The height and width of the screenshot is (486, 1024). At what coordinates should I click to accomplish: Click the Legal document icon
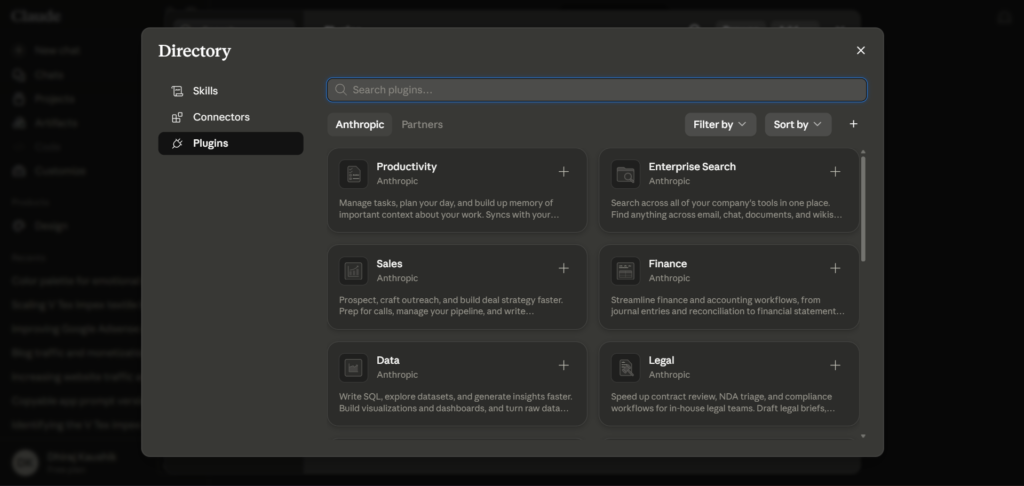tap(626, 368)
